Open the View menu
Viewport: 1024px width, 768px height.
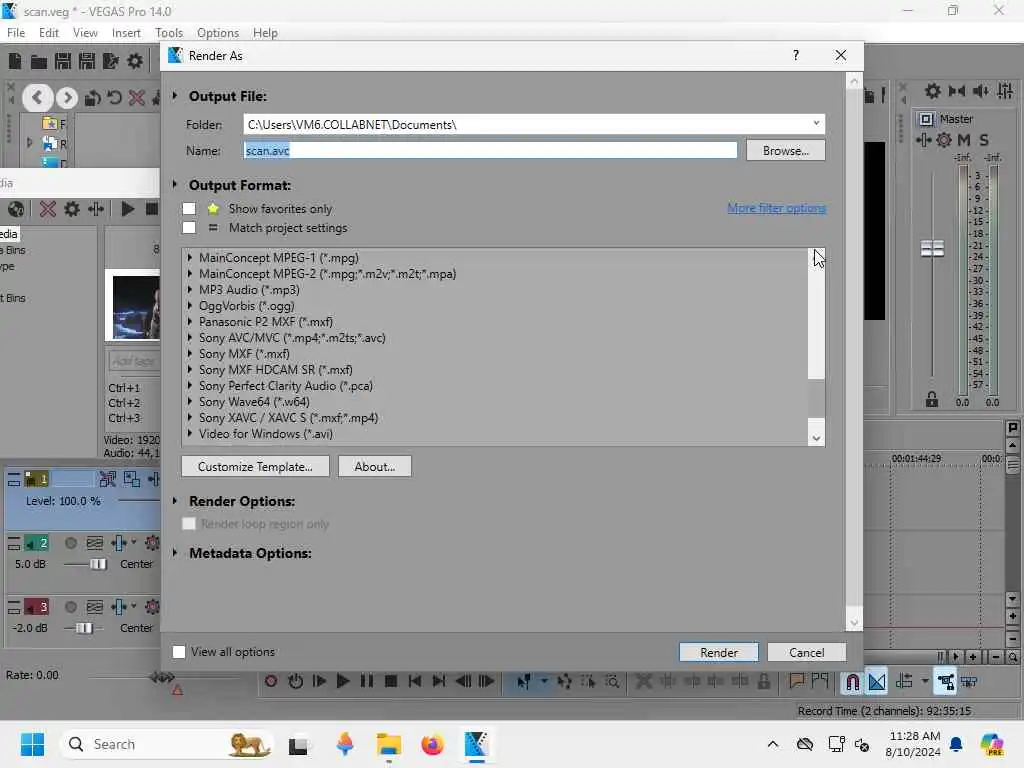click(85, 33)
